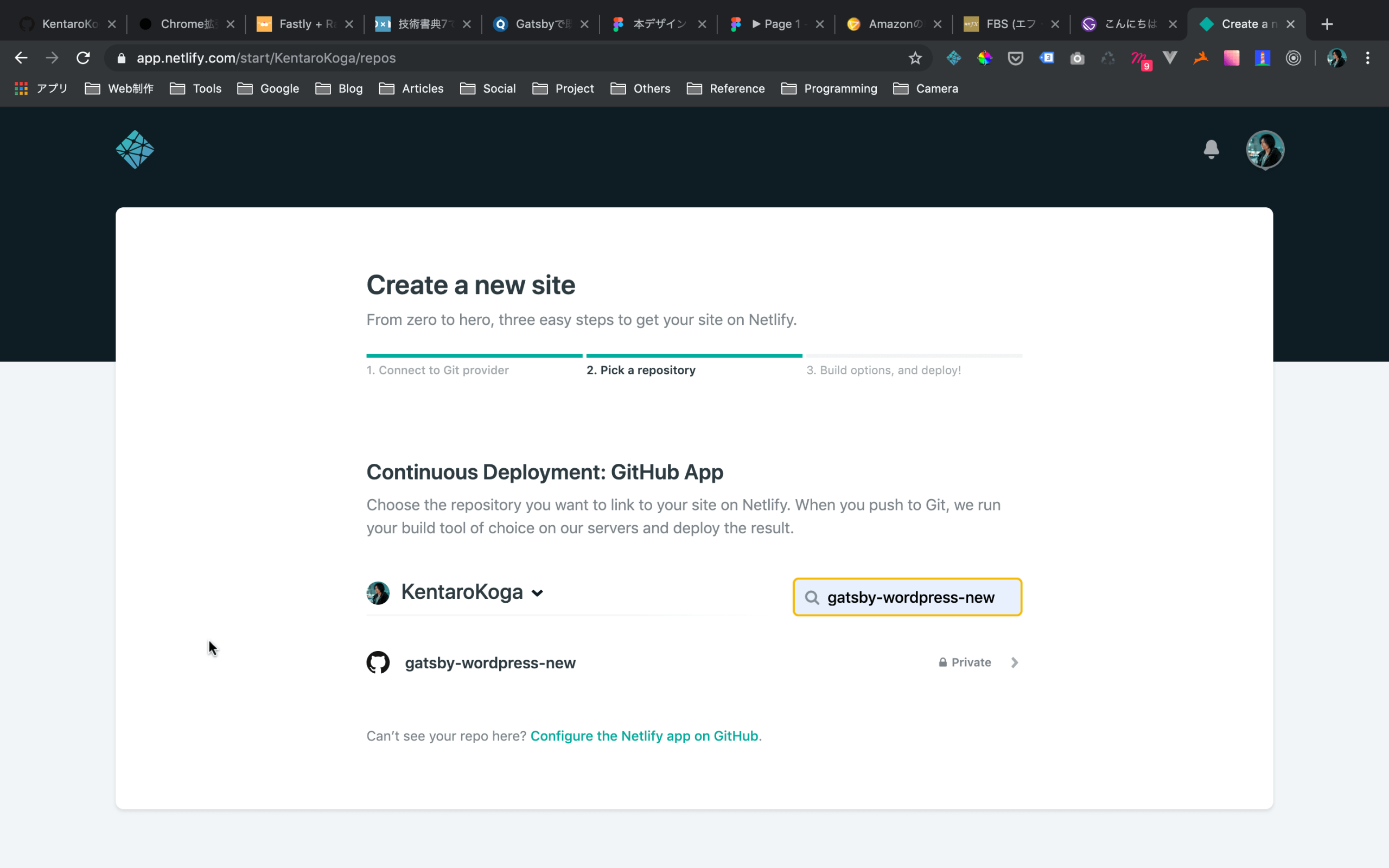Switch to the Fastly browser tab
The height and width of the screenshot is (868, 1389).
[305, 24]
